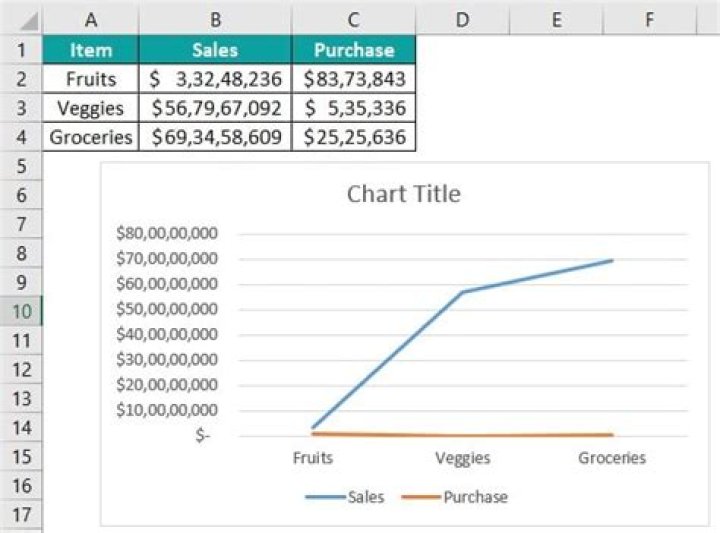
Task: Select column D header
Action: click(x=462, y=20)
